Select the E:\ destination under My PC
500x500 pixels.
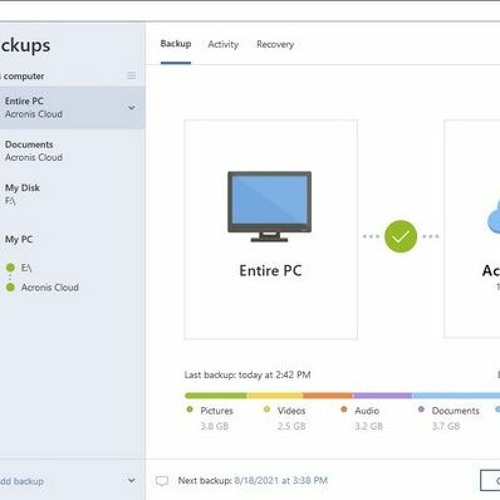click(26, 268)
